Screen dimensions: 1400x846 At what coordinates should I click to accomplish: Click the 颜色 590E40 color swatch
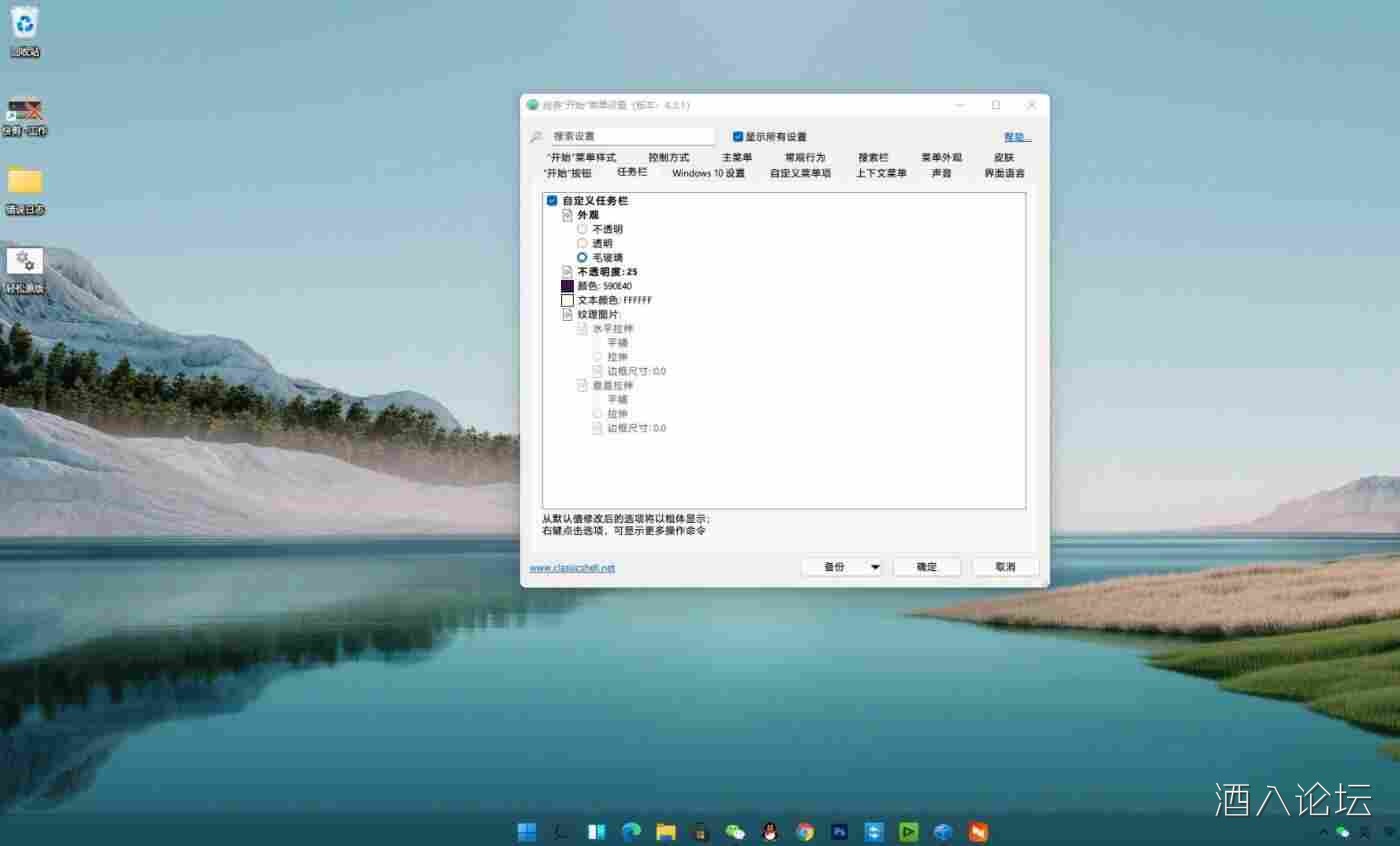[566, 285]
